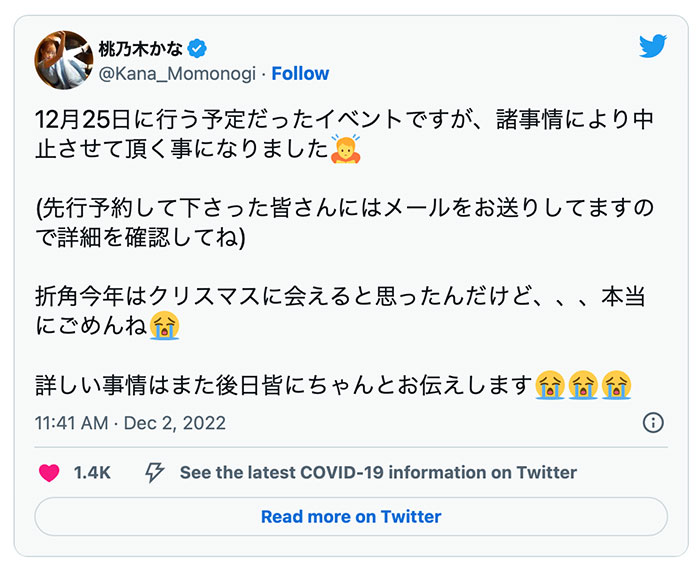Click the last of three crying emojis
Viewport: 700px width, 570px height.
point(617,384)
